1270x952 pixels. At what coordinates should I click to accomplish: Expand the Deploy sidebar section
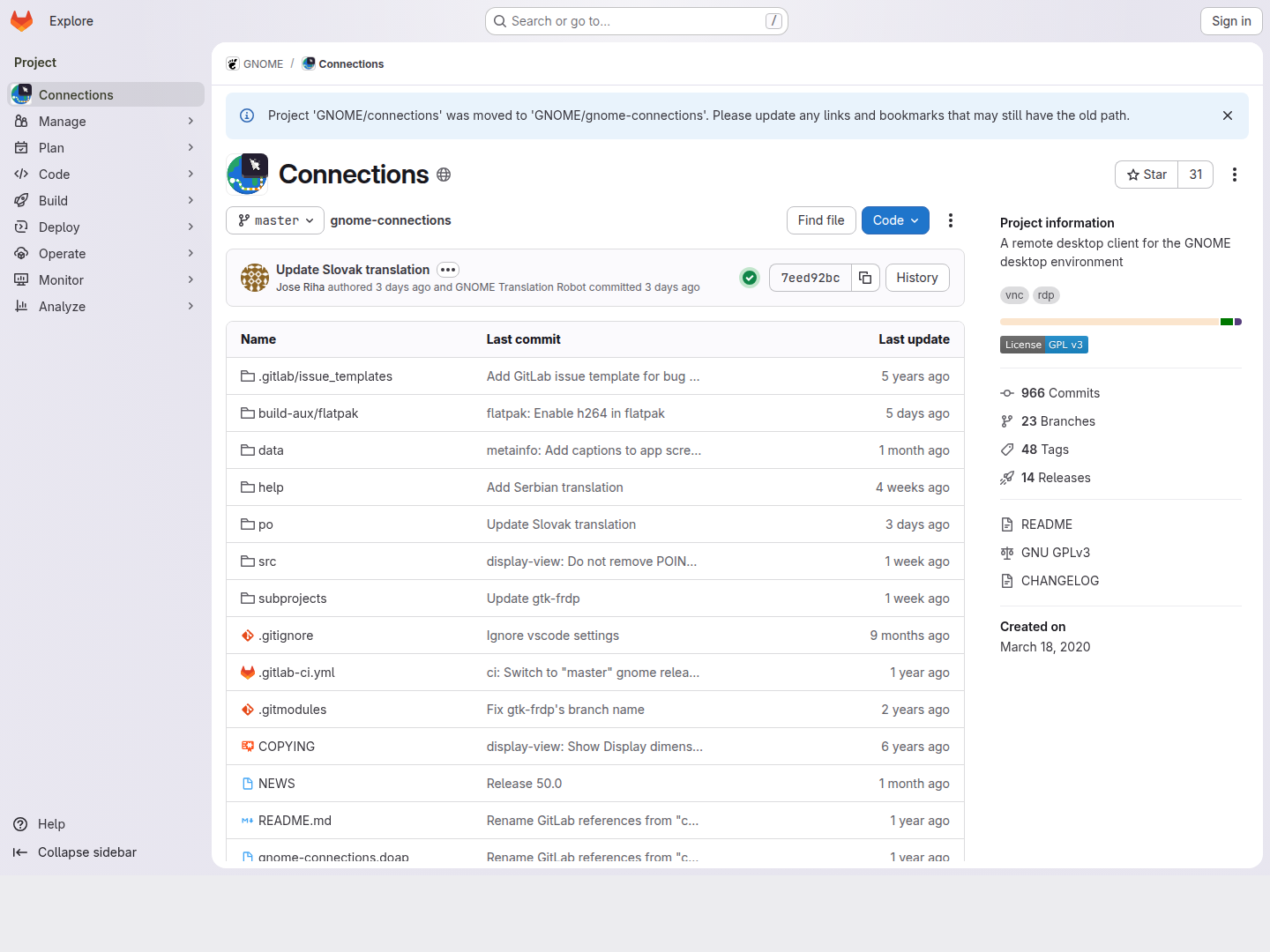(x=106, y=227)
